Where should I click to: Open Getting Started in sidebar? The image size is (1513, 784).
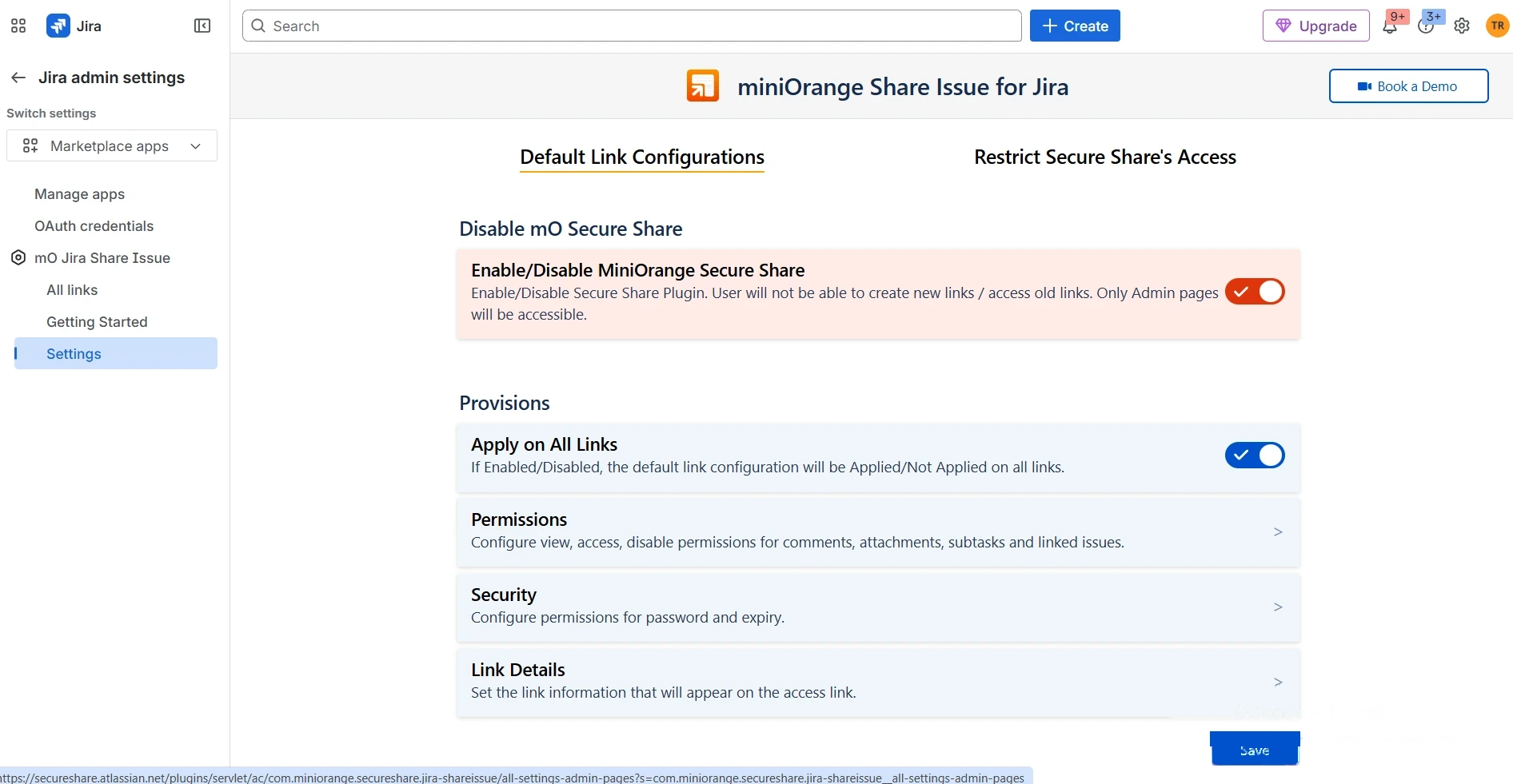point(97,322)
